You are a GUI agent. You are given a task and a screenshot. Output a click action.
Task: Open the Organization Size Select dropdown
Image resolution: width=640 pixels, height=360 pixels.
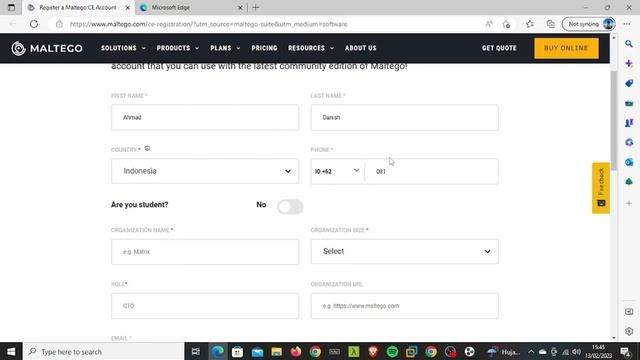(x=404, y=251)
